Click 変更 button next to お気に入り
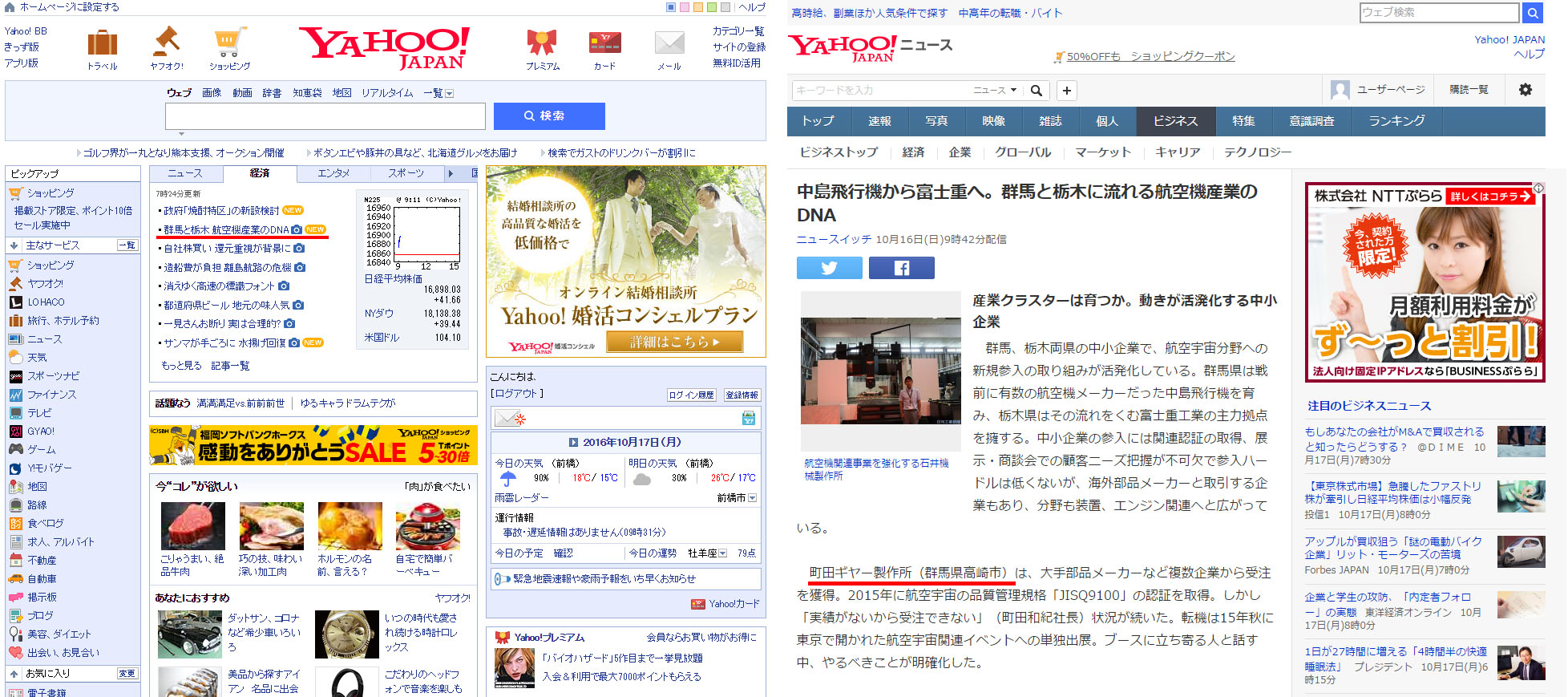 127,674
